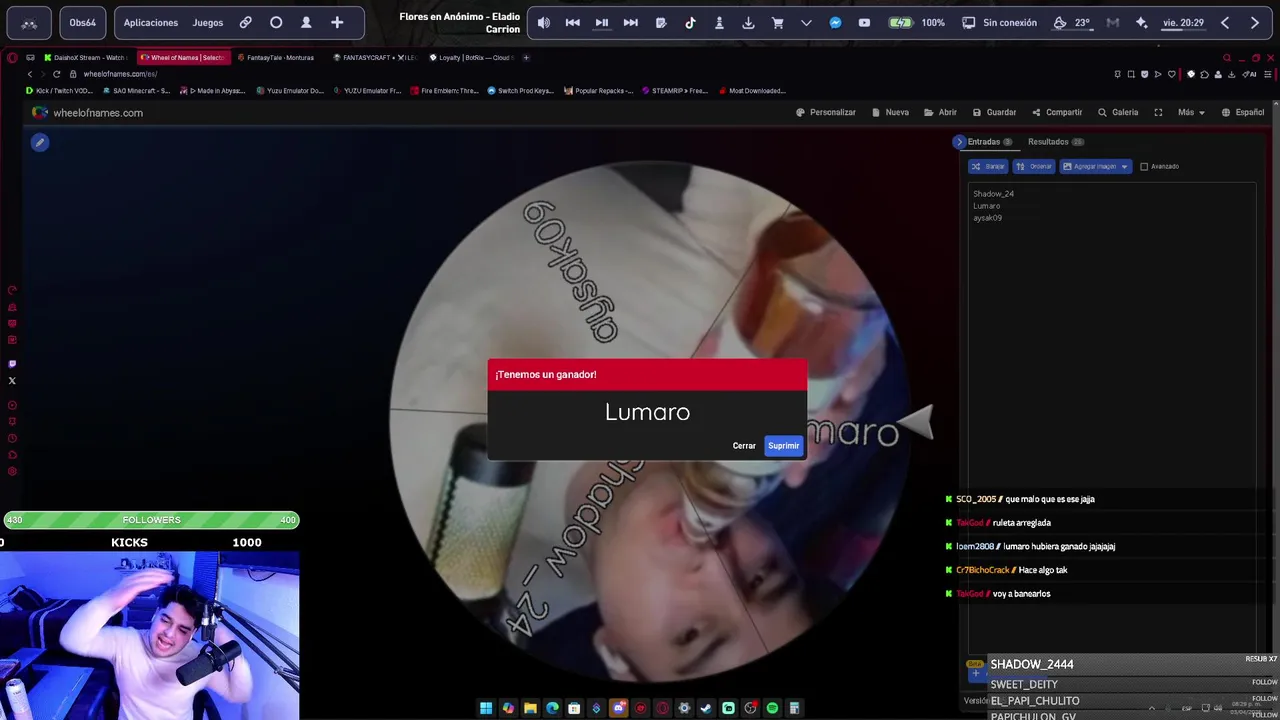Skip to next track
1280x720 pixels.
631,23
